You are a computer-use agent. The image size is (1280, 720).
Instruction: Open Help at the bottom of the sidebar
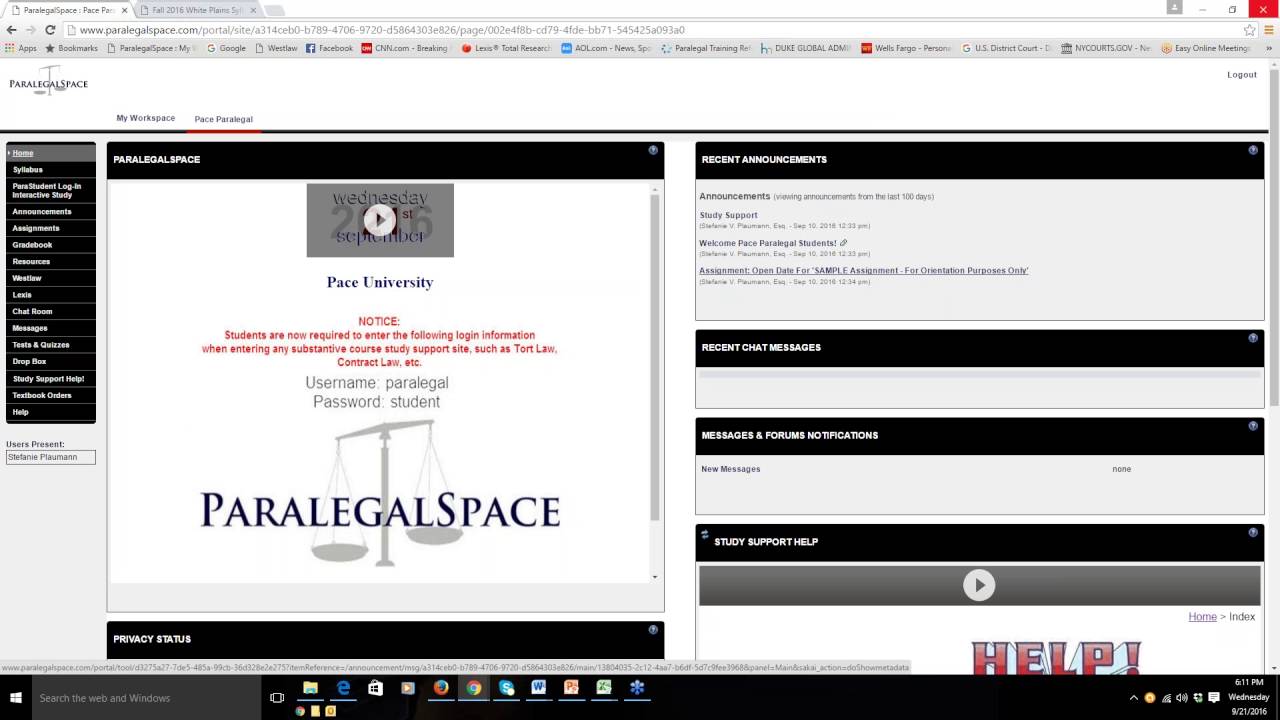pos(51,412)
